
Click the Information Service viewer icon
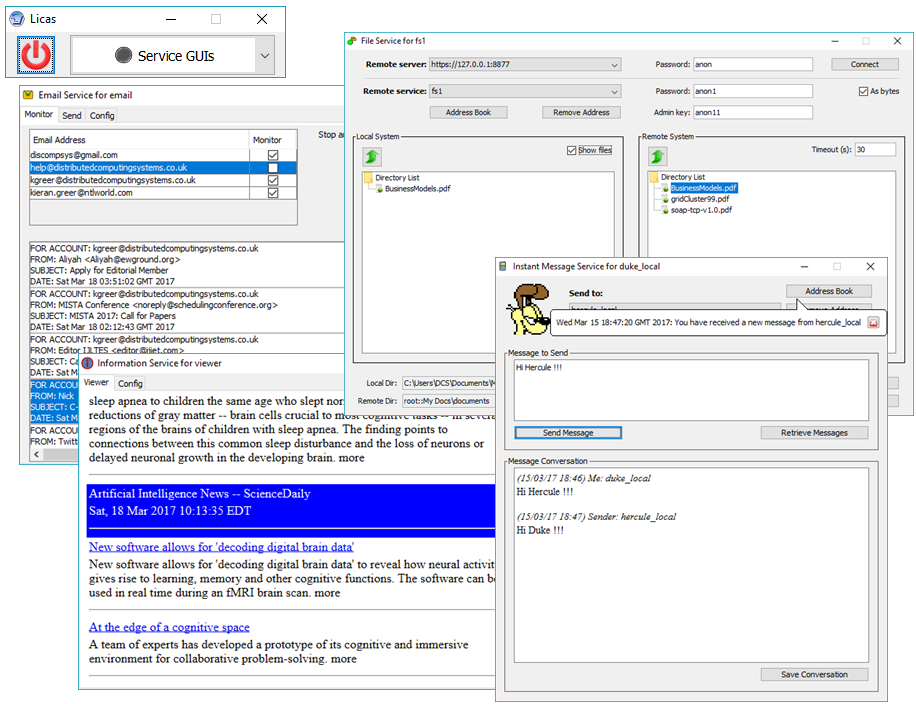(x=86, y=361)
